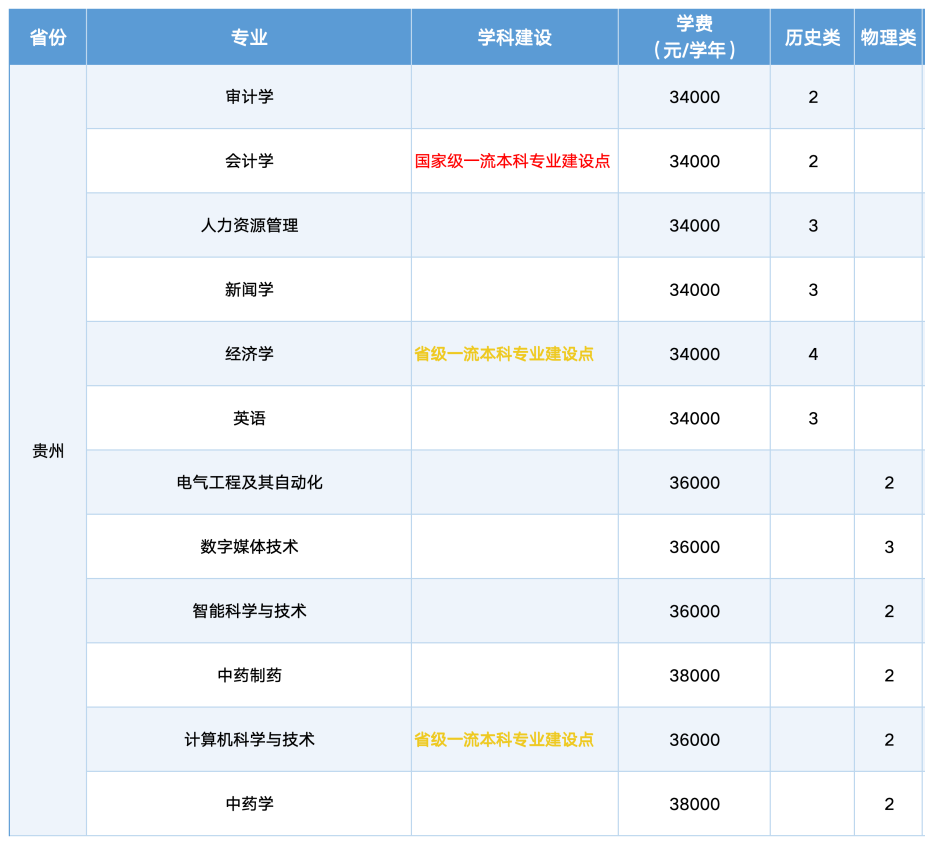The image size is (925, 845).
Task: Select the 英语 major cell
Action: [249, 418]
